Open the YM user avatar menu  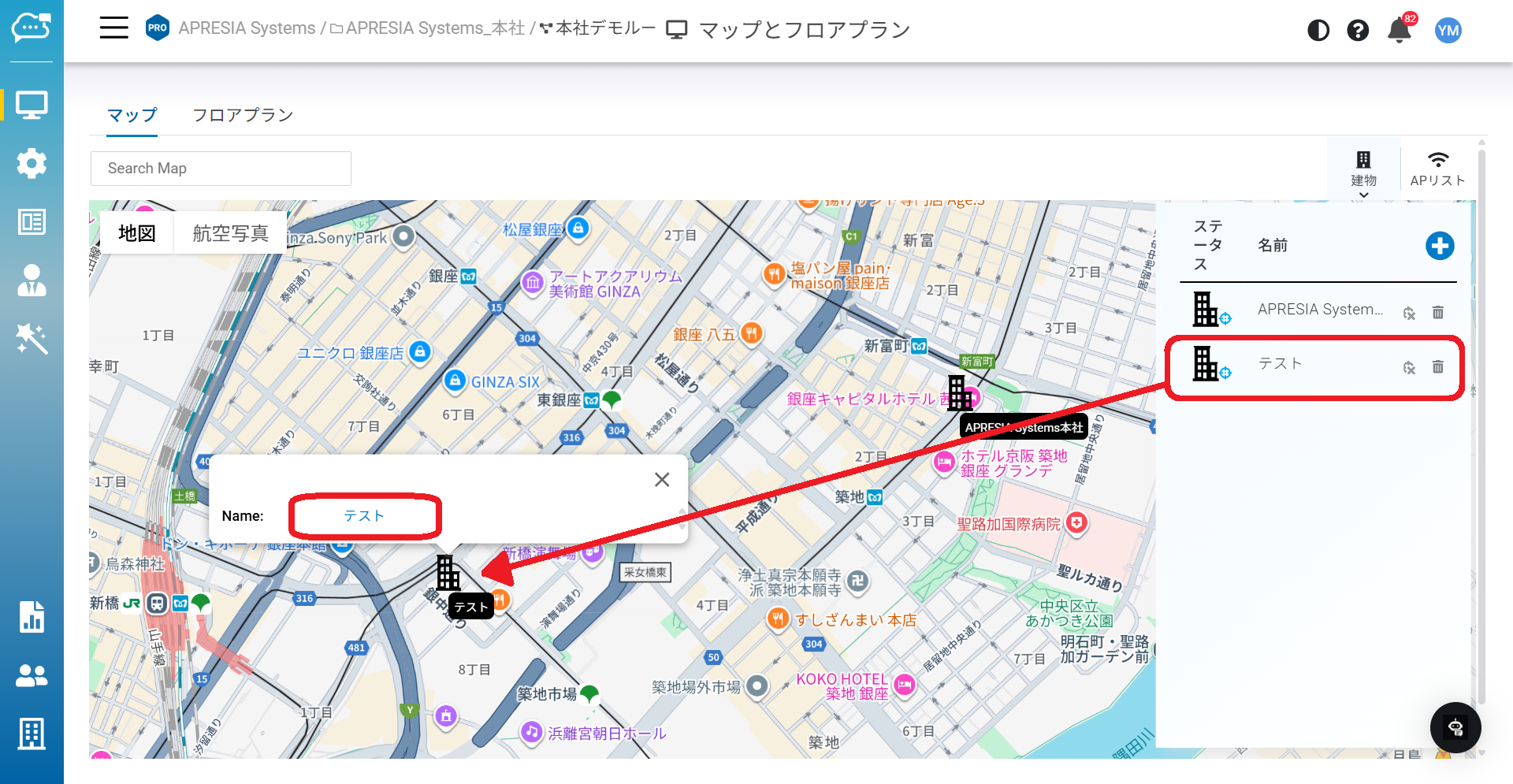pos(1448,31)
